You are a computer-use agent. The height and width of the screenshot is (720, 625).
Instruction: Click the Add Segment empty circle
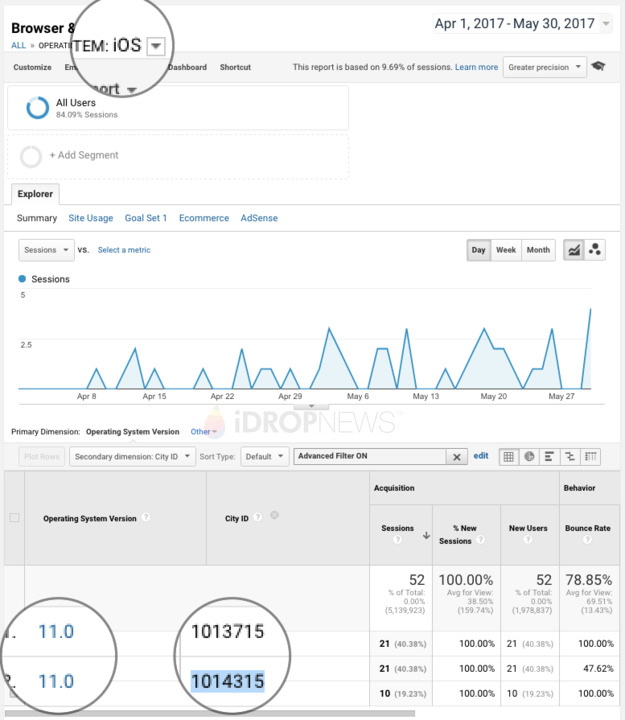tap(31, 157)
